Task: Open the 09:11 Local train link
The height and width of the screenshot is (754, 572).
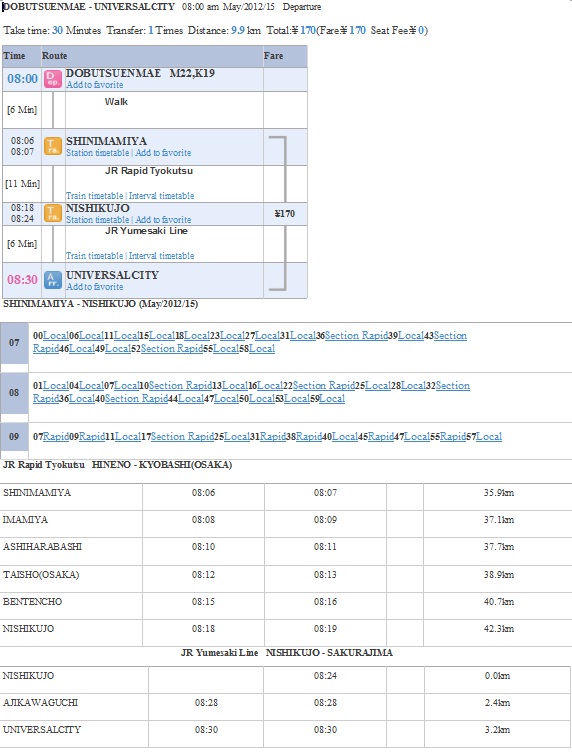Action: [128, 437]
